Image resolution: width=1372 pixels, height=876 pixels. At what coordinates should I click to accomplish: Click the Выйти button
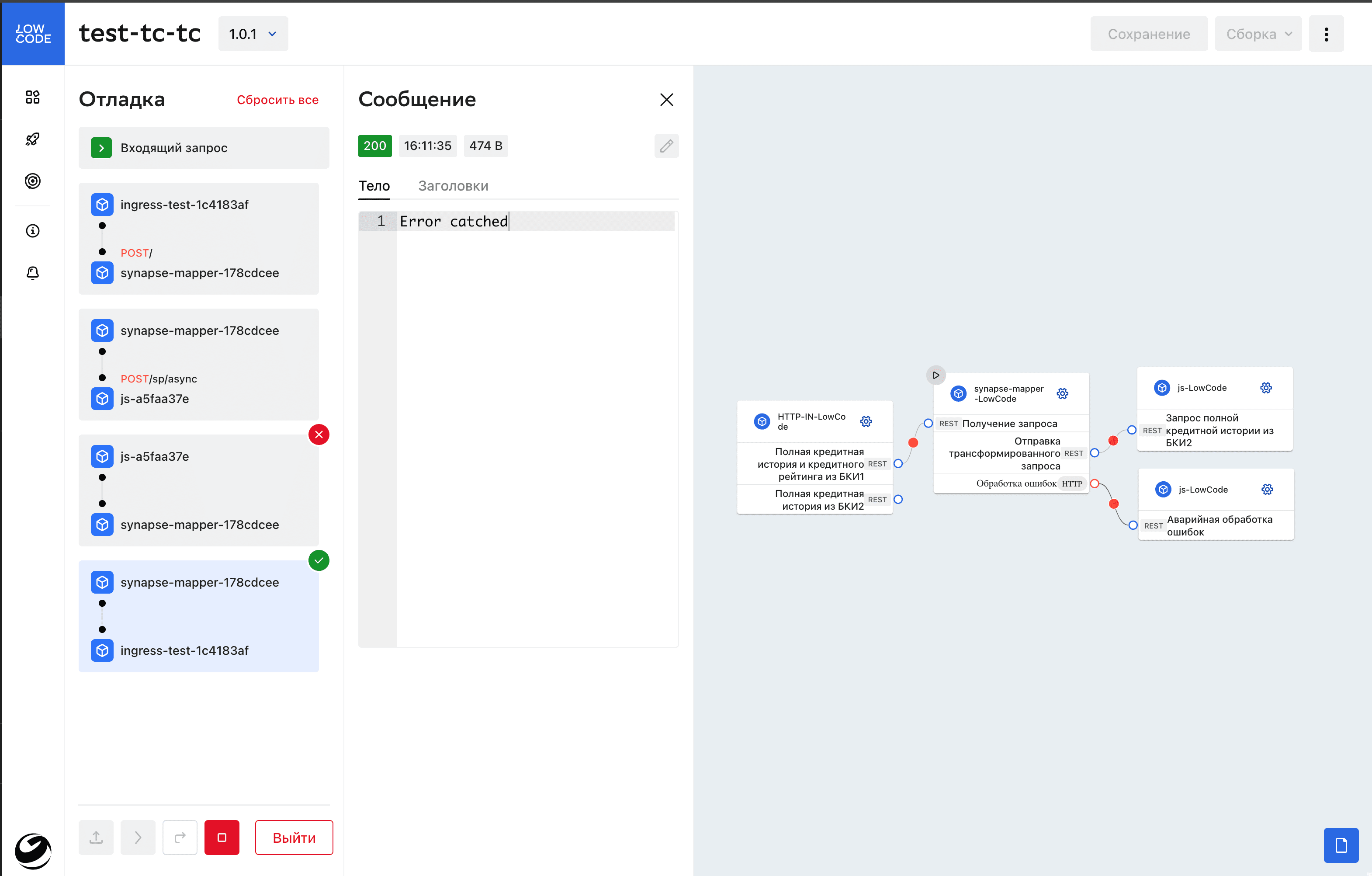[294, 837]
